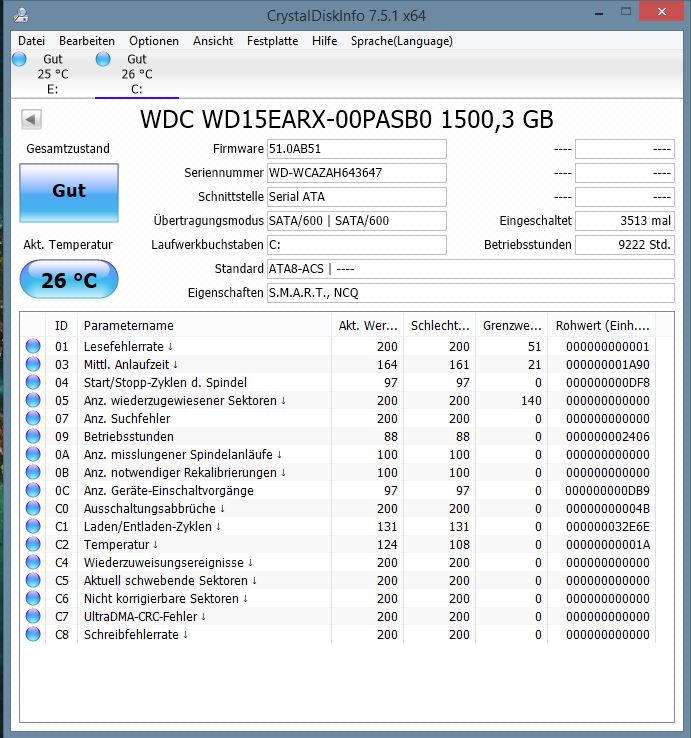Click the Laufwerkbuchstaben field C:
The image size is (691, 738).
(356, 245)
